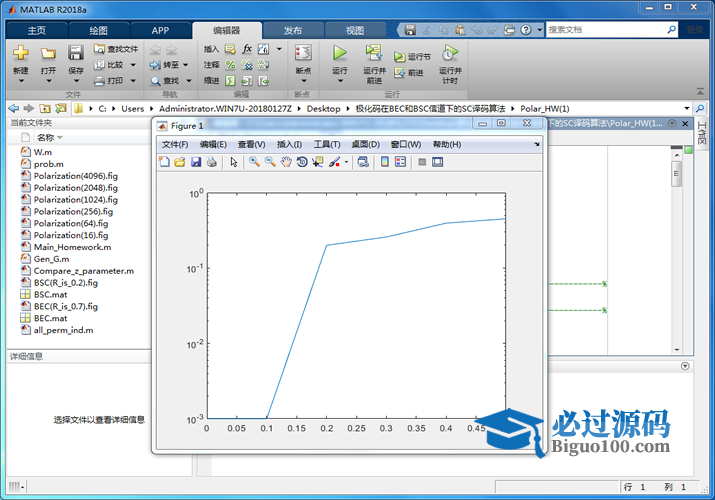
Task: Expand the Run dropdown arrow
Action: [340, 81]
